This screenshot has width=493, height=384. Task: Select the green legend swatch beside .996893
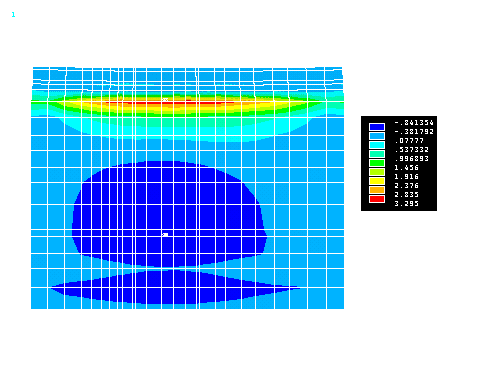[377, 163]
